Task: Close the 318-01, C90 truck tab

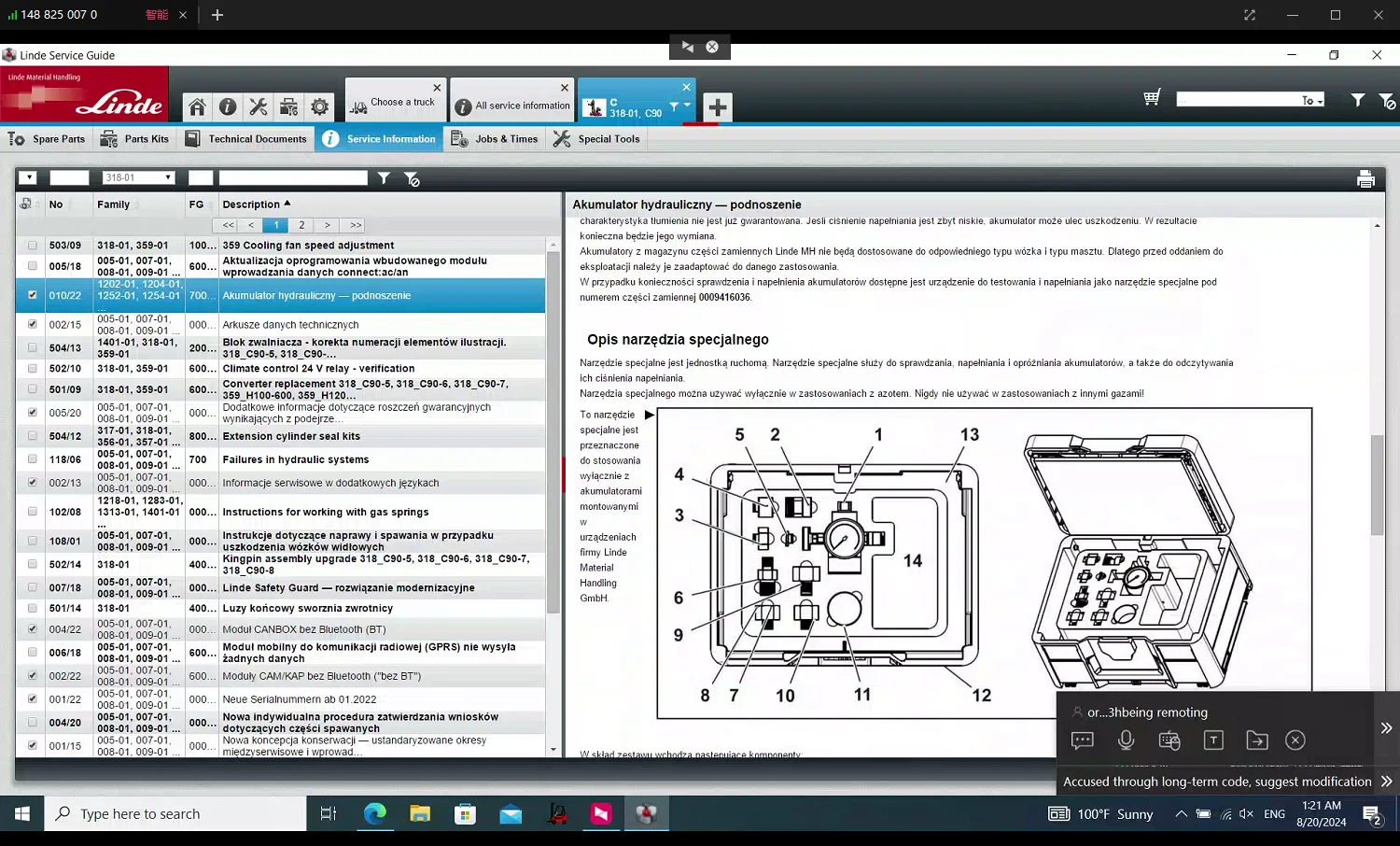Action: (686, 87)
